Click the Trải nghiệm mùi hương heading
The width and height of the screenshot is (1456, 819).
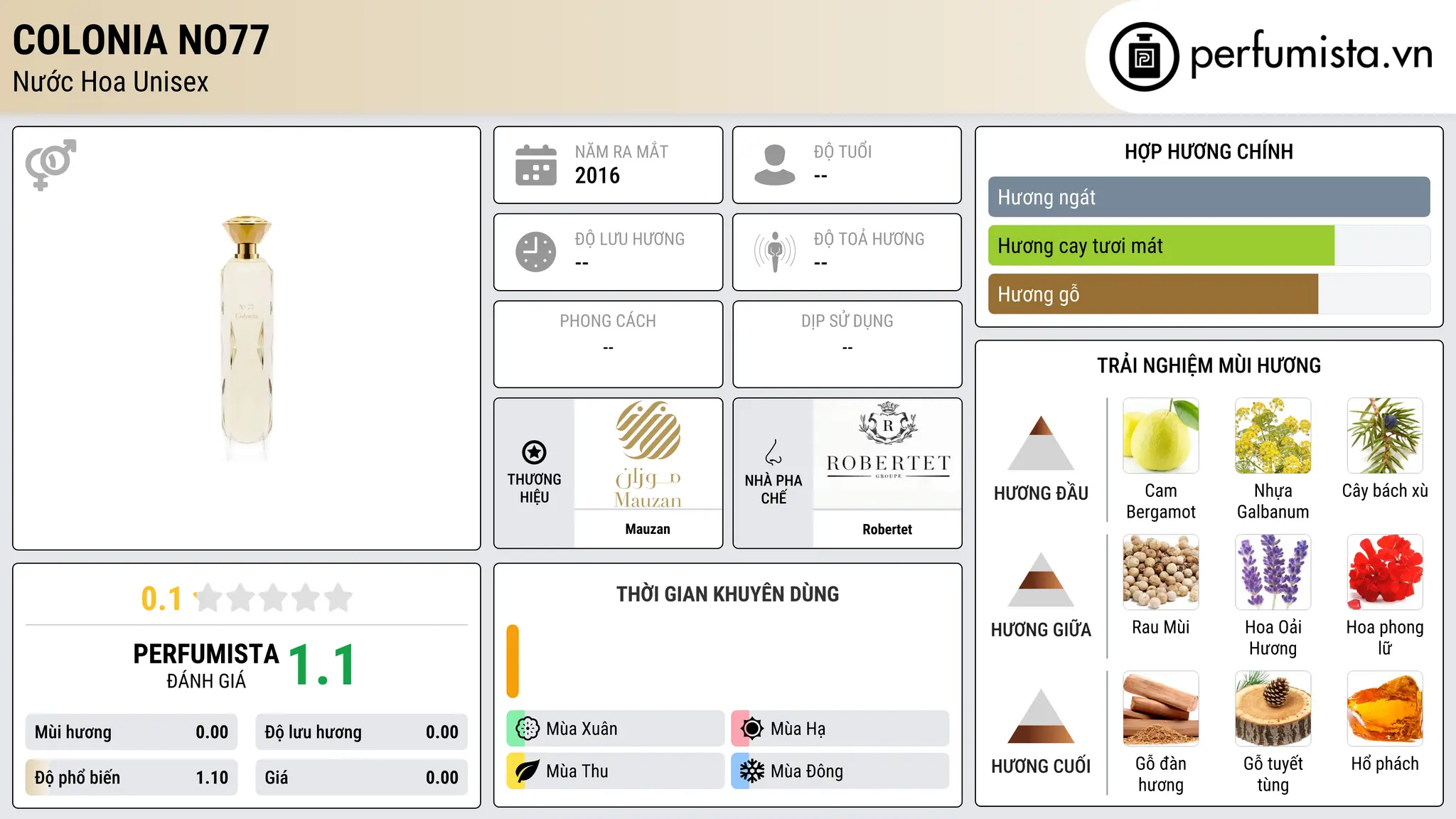[1209, 365]
